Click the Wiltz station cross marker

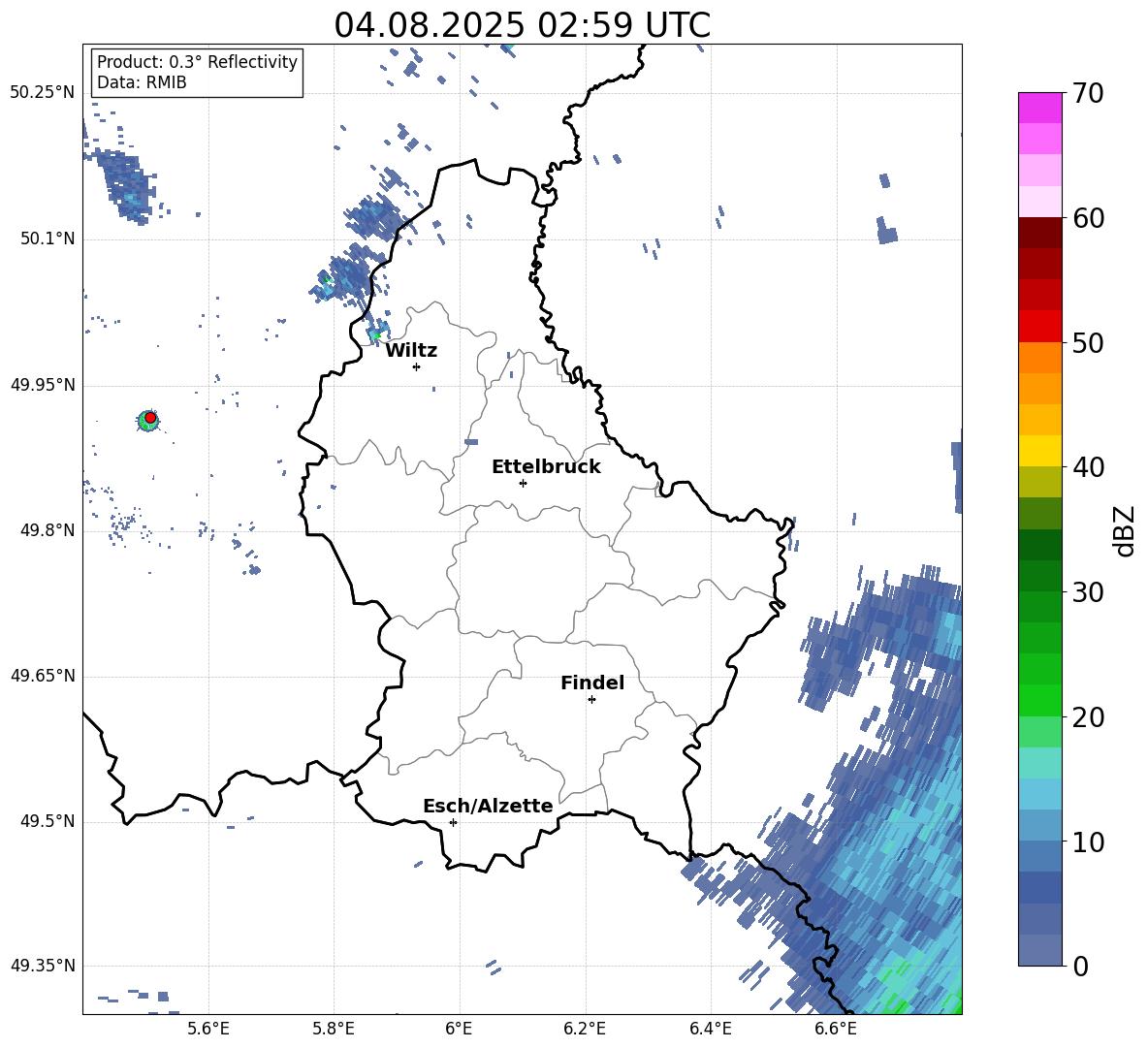coord(417,366)
